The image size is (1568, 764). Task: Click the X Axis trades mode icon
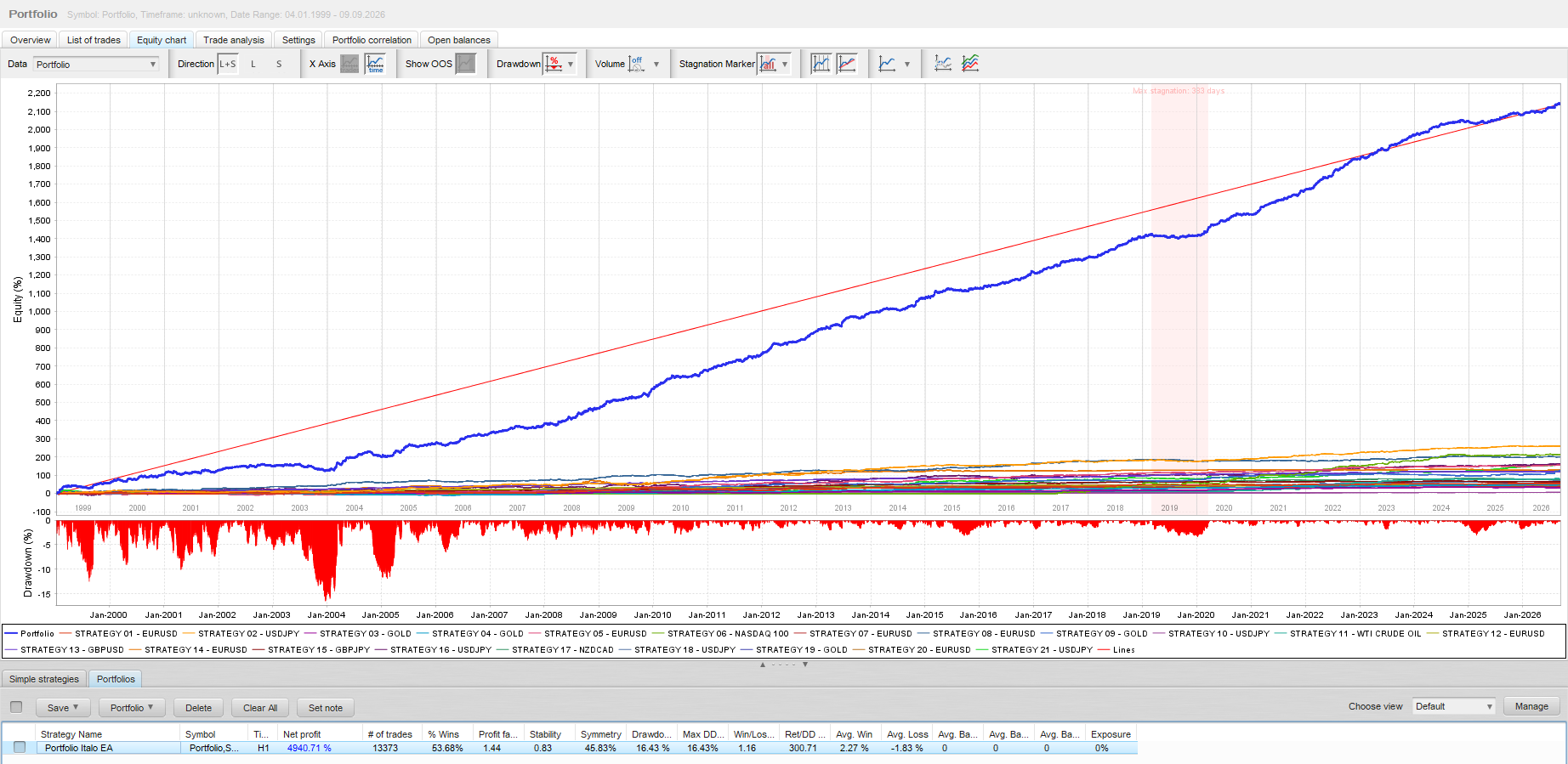tap(349, 64)
